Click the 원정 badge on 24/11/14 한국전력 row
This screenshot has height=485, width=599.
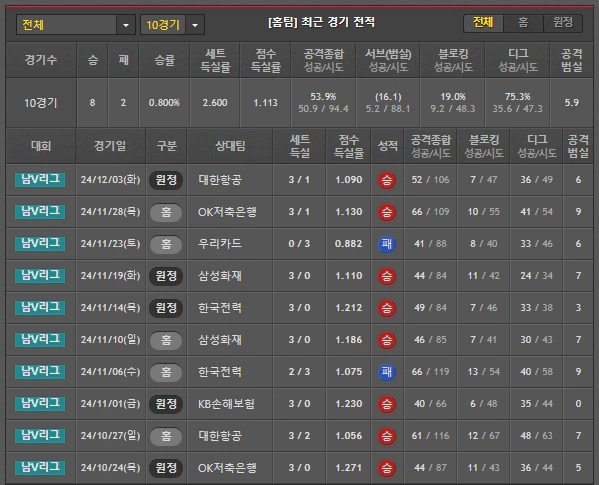pos(166,308)
